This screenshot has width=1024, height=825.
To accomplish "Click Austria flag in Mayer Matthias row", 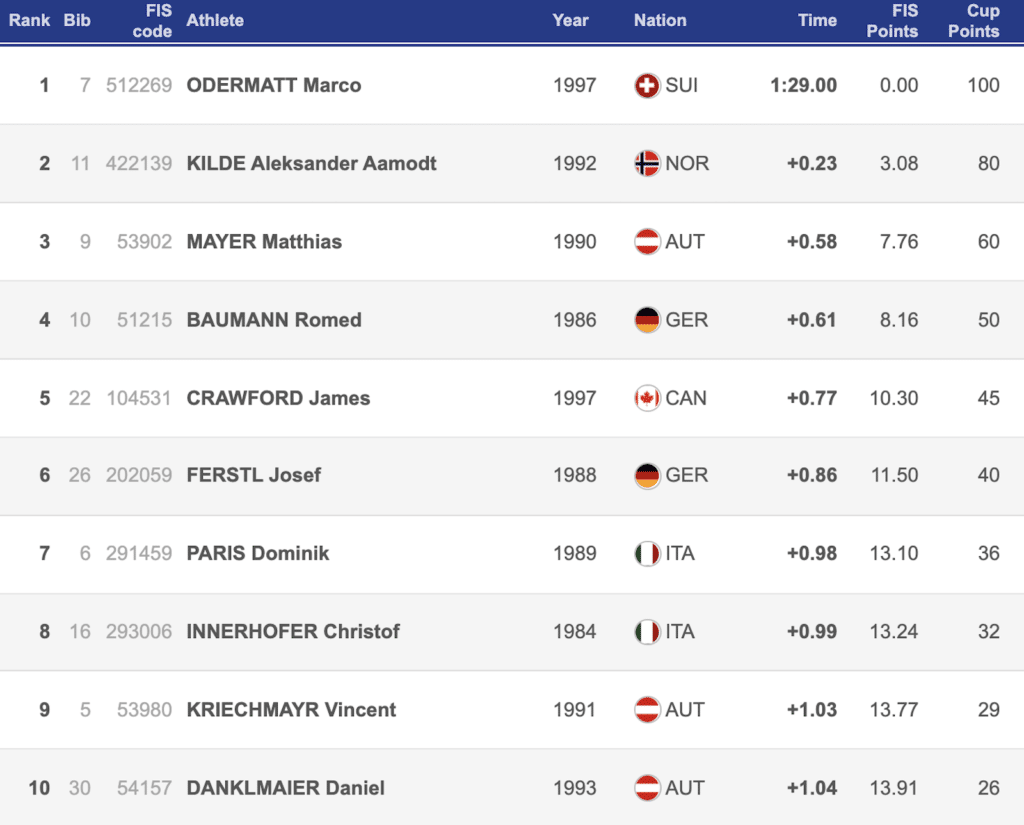I will coord(647,242).
